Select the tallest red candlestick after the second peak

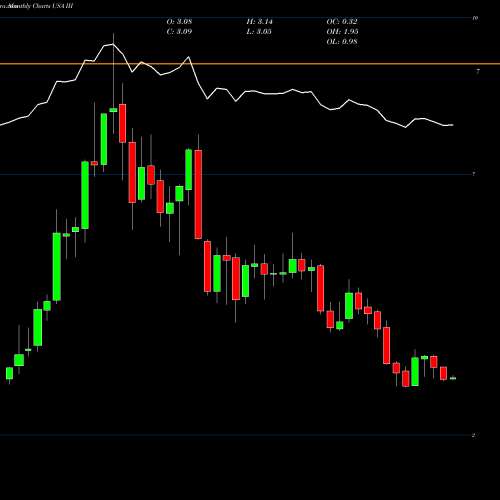coord(198,194)
